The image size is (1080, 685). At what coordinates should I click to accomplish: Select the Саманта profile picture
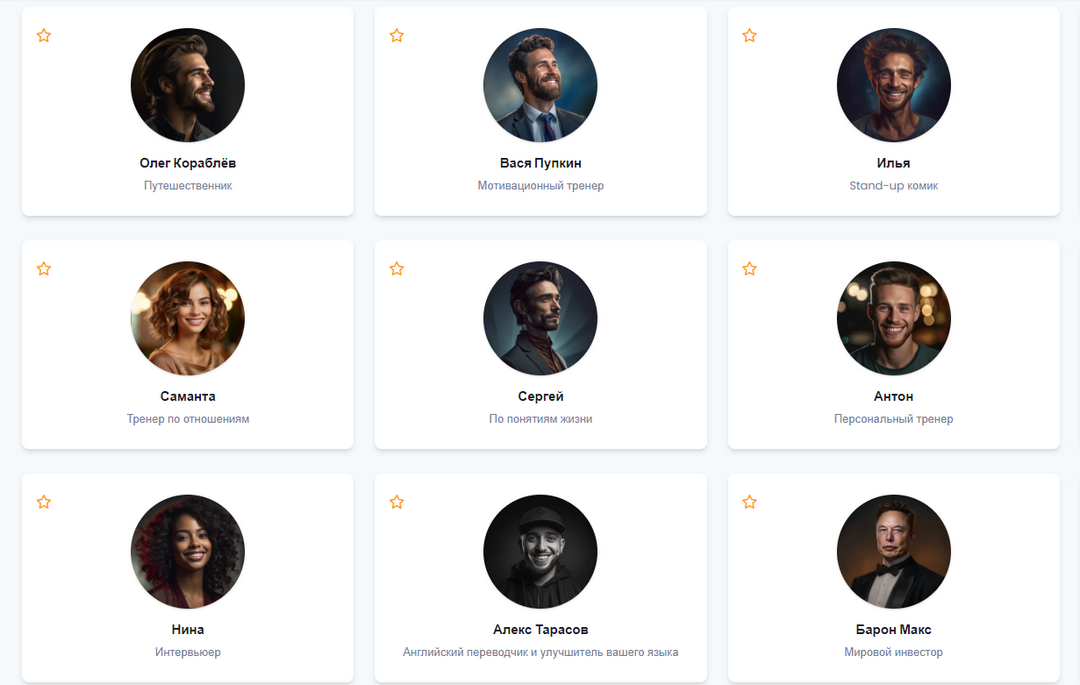tap(188, 318)
